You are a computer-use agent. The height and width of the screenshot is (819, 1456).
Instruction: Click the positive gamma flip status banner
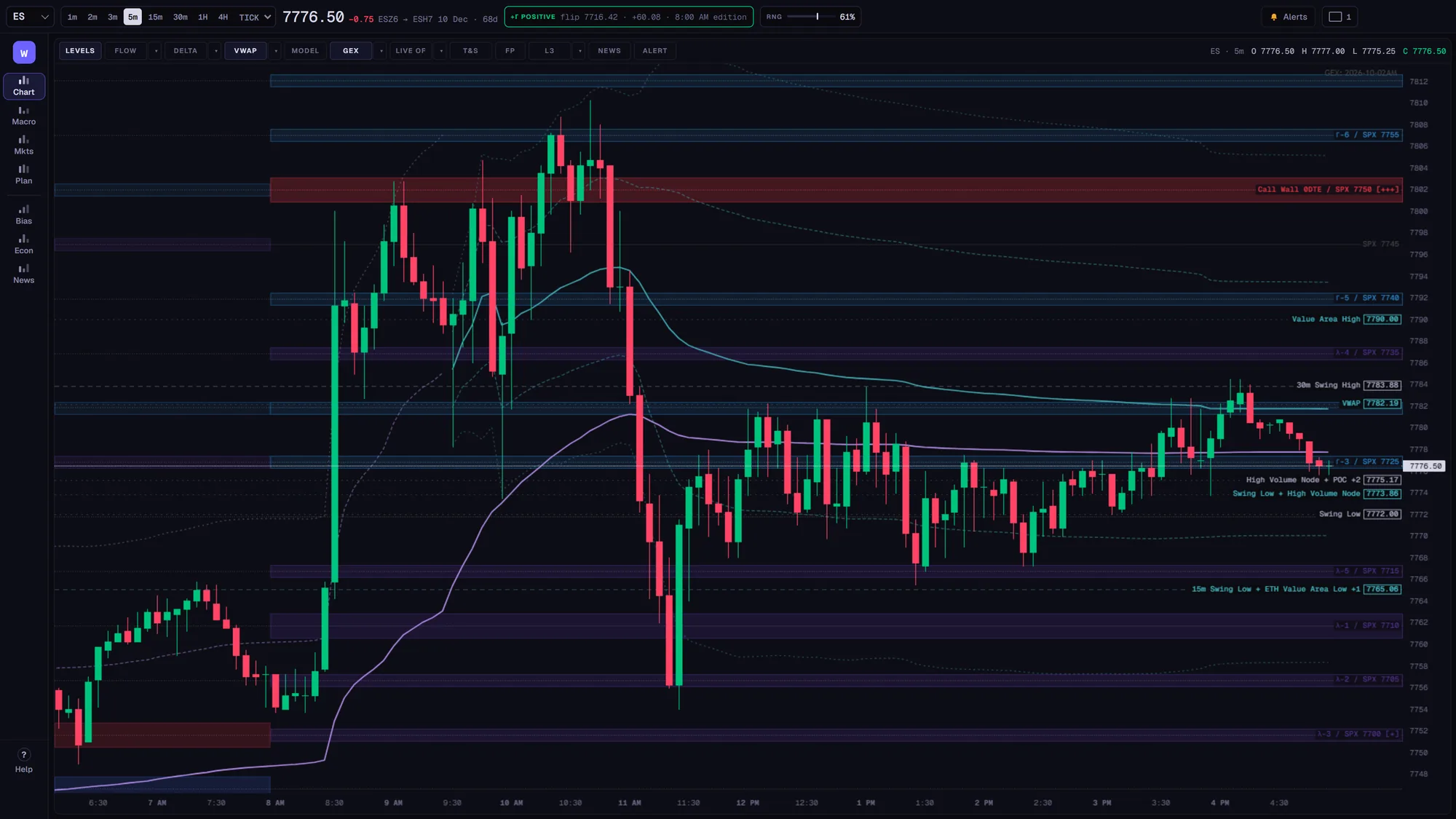(629, 17)
